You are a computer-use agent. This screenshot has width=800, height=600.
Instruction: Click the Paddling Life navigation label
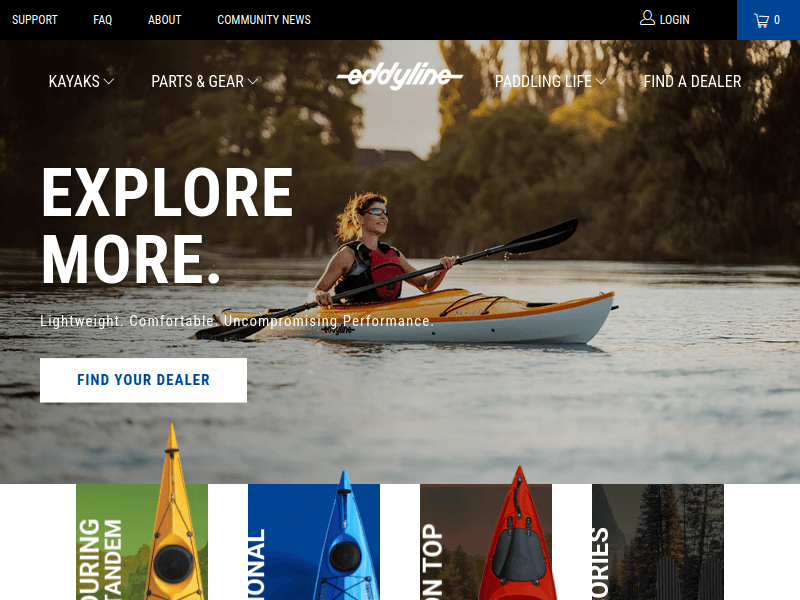543,81
